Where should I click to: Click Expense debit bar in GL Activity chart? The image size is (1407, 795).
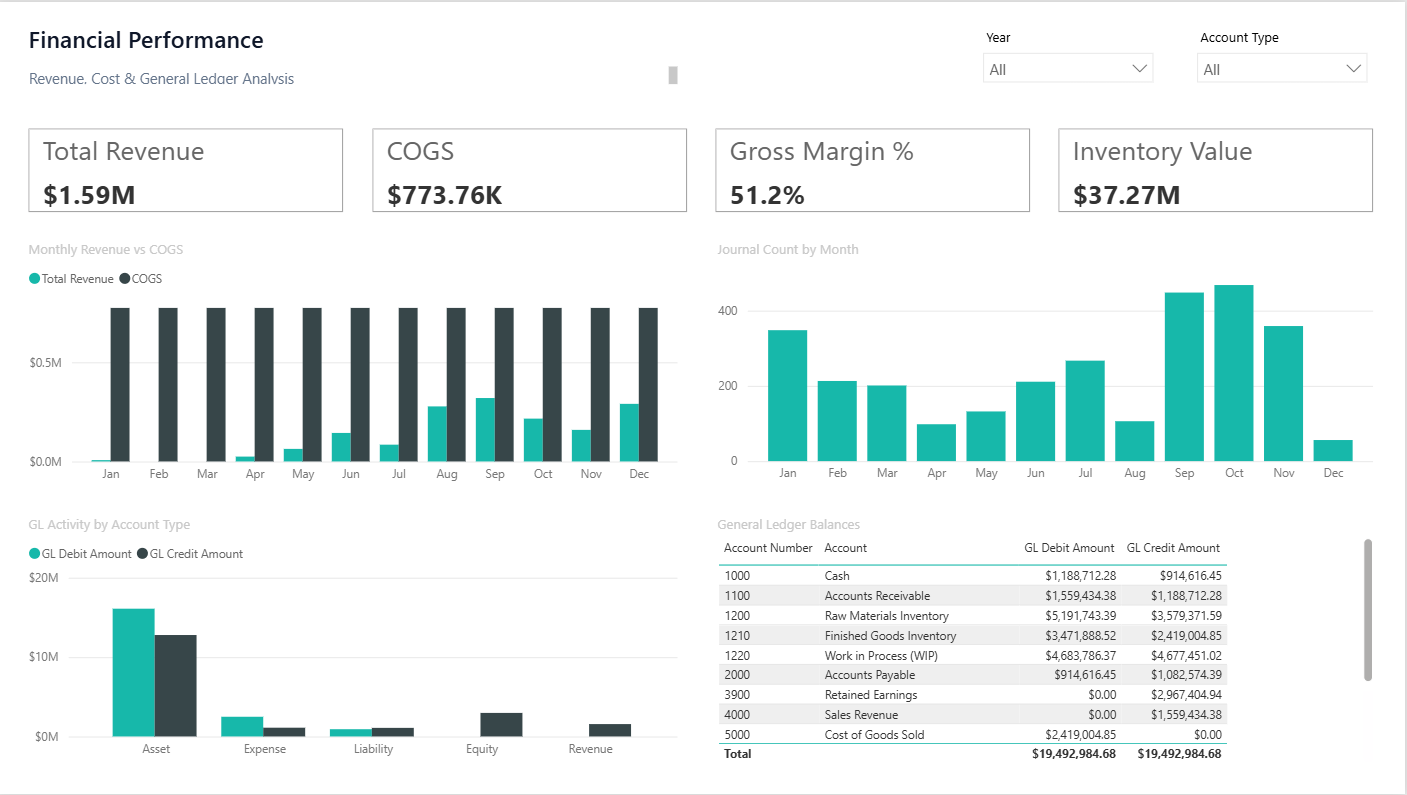coord(242,727)
